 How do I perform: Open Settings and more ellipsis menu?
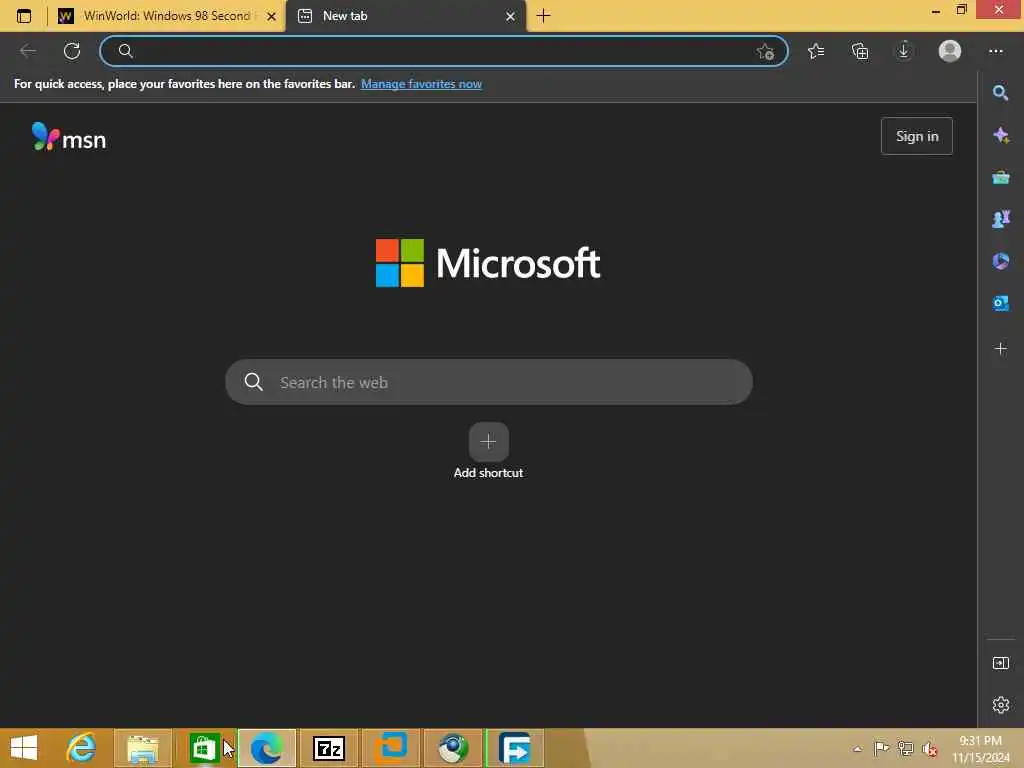tap(996, 51)
